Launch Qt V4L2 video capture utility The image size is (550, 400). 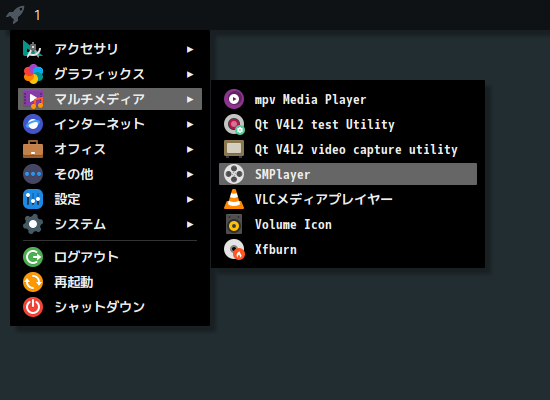pyautogui.click(x=348, y=149)
